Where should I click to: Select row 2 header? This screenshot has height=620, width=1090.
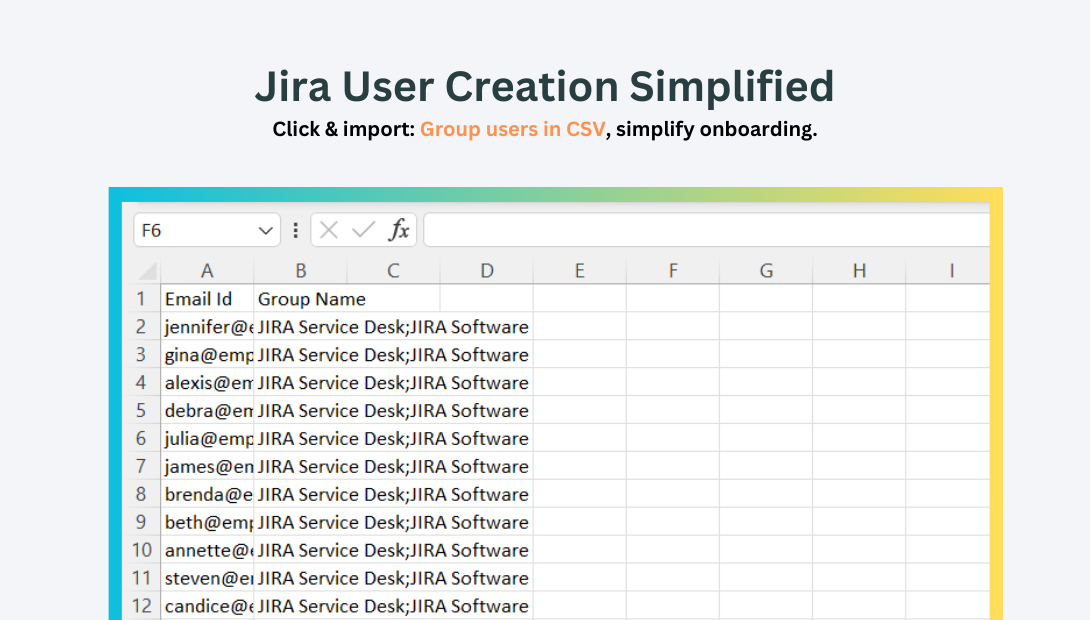pyautogui.click(x=142, y=327)
